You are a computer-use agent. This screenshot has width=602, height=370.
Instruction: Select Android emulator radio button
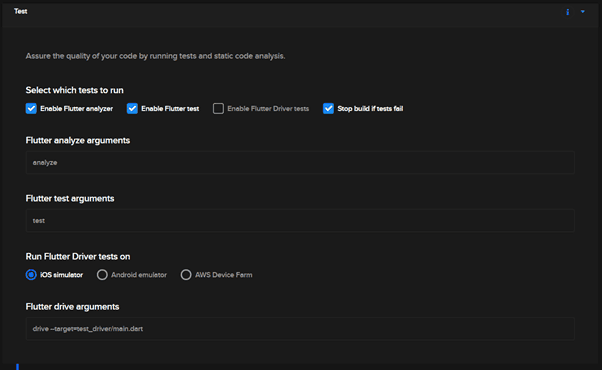click(x=102, y=275)
